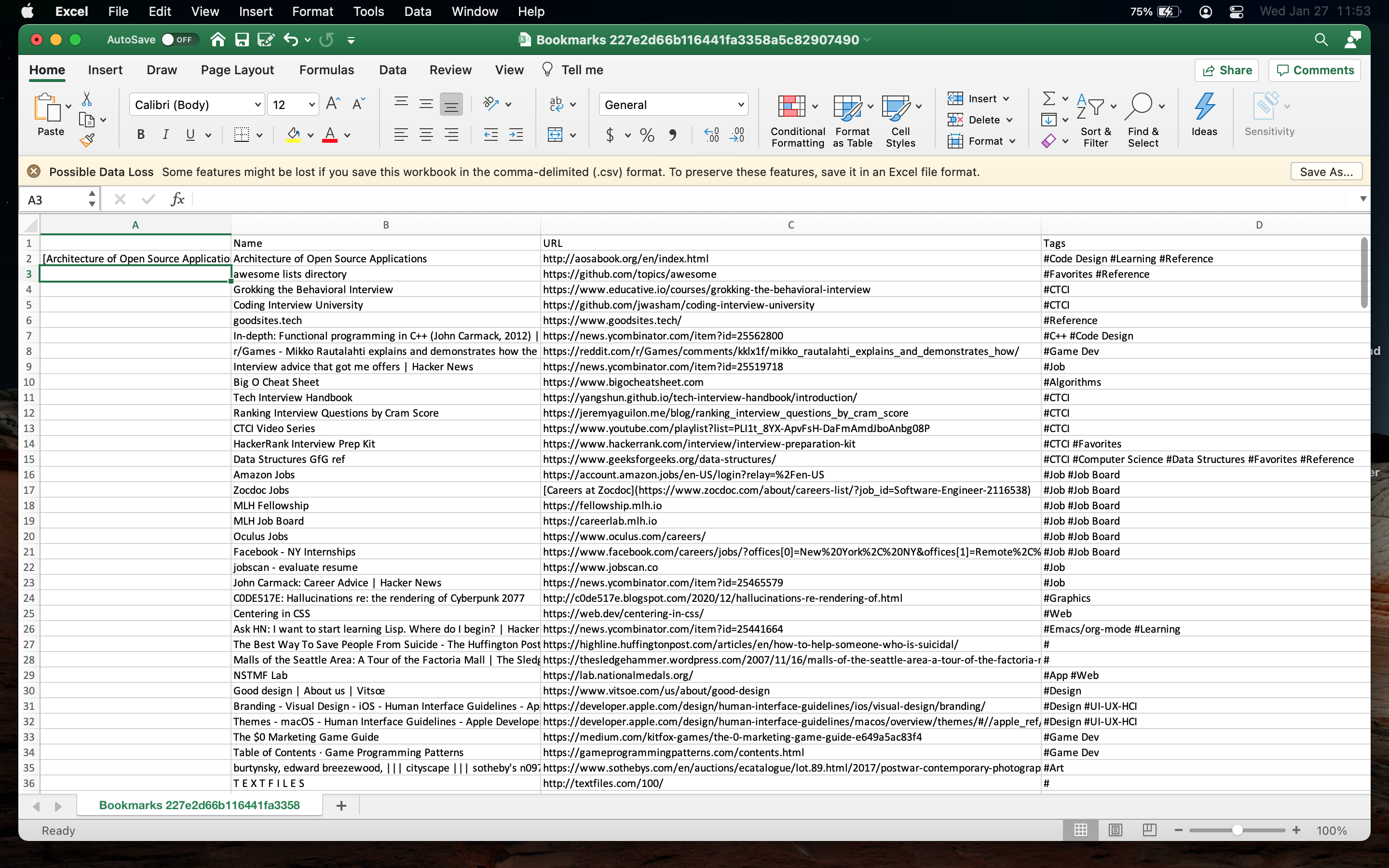This screenshot has width=1389, height=868.
Task: Click the Share button
Action: (x=1226, y=70)
